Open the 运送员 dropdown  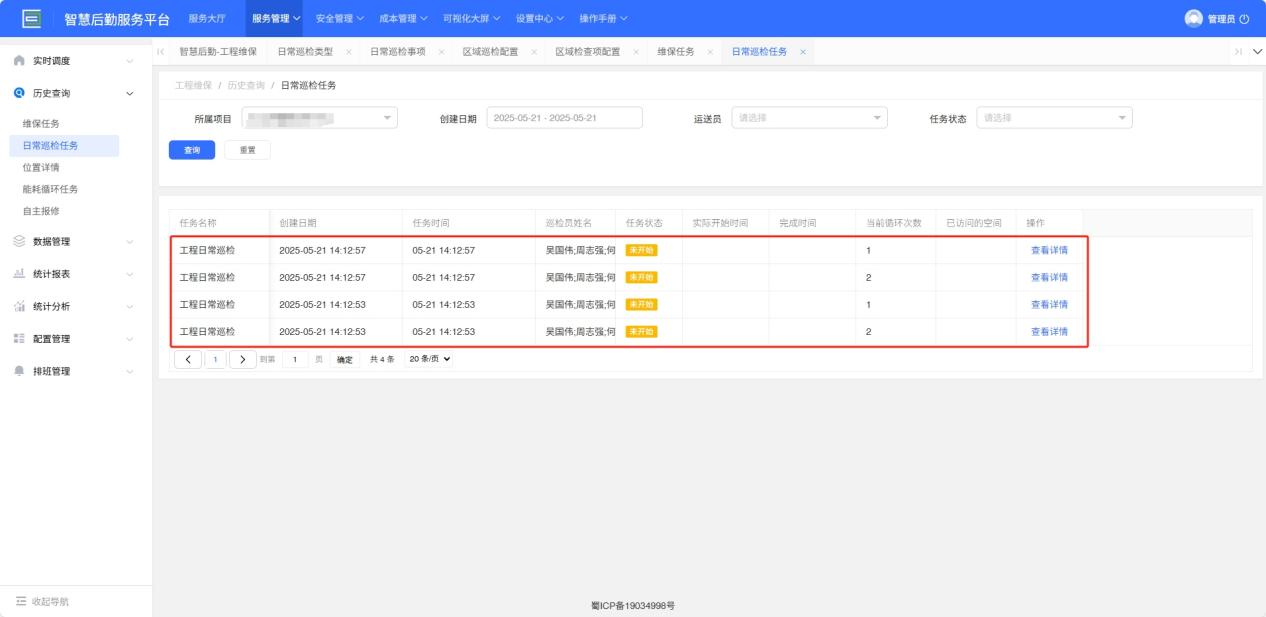[x=810, y=118]
